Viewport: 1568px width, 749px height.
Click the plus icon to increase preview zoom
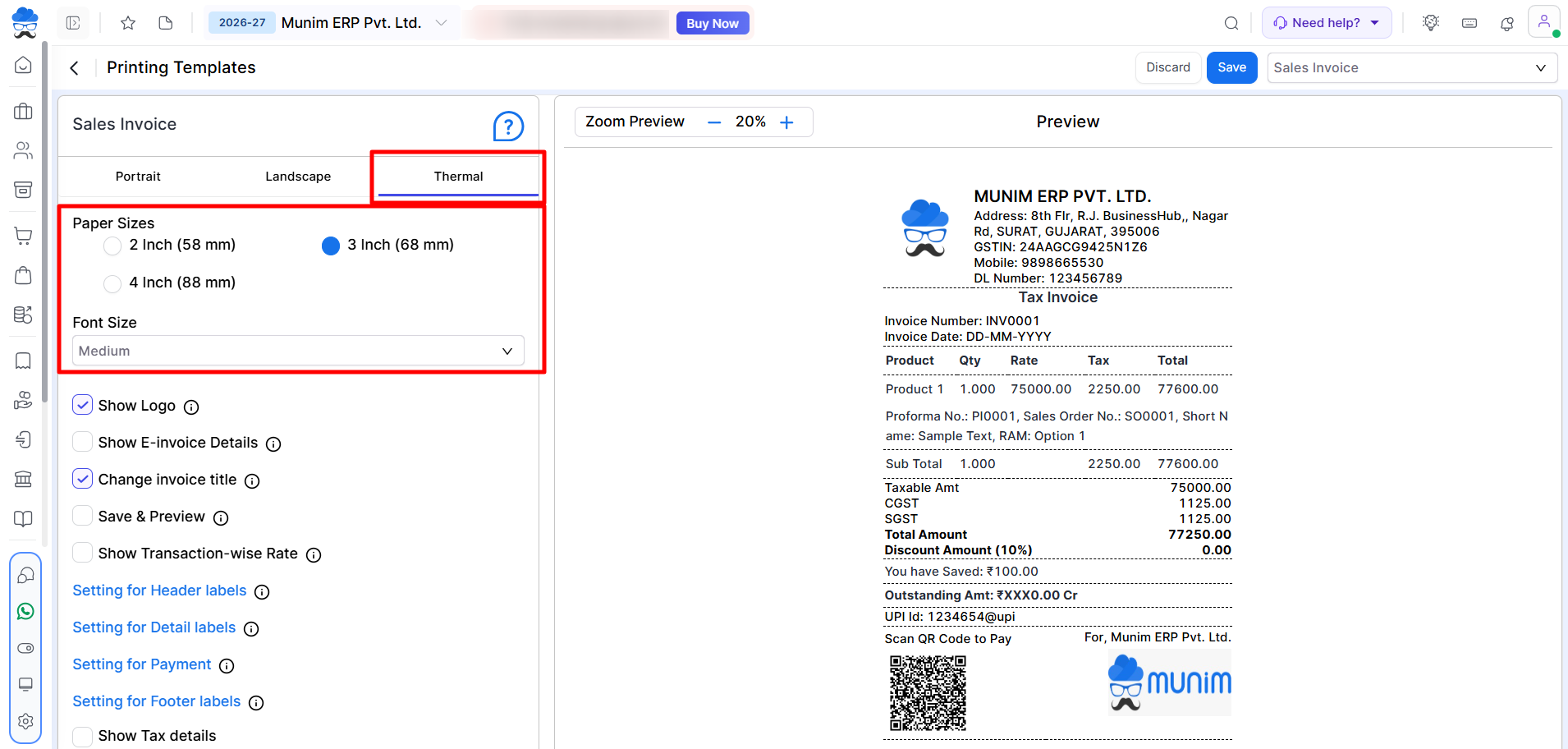pyautogui.click(x=786, y=122)
